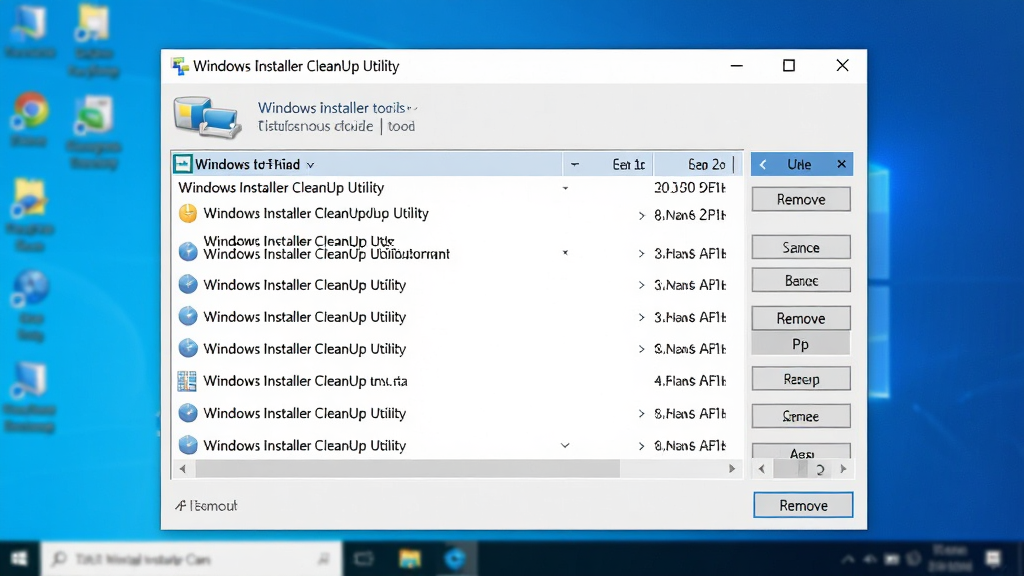Click the taskbar search box

[191, 559]
